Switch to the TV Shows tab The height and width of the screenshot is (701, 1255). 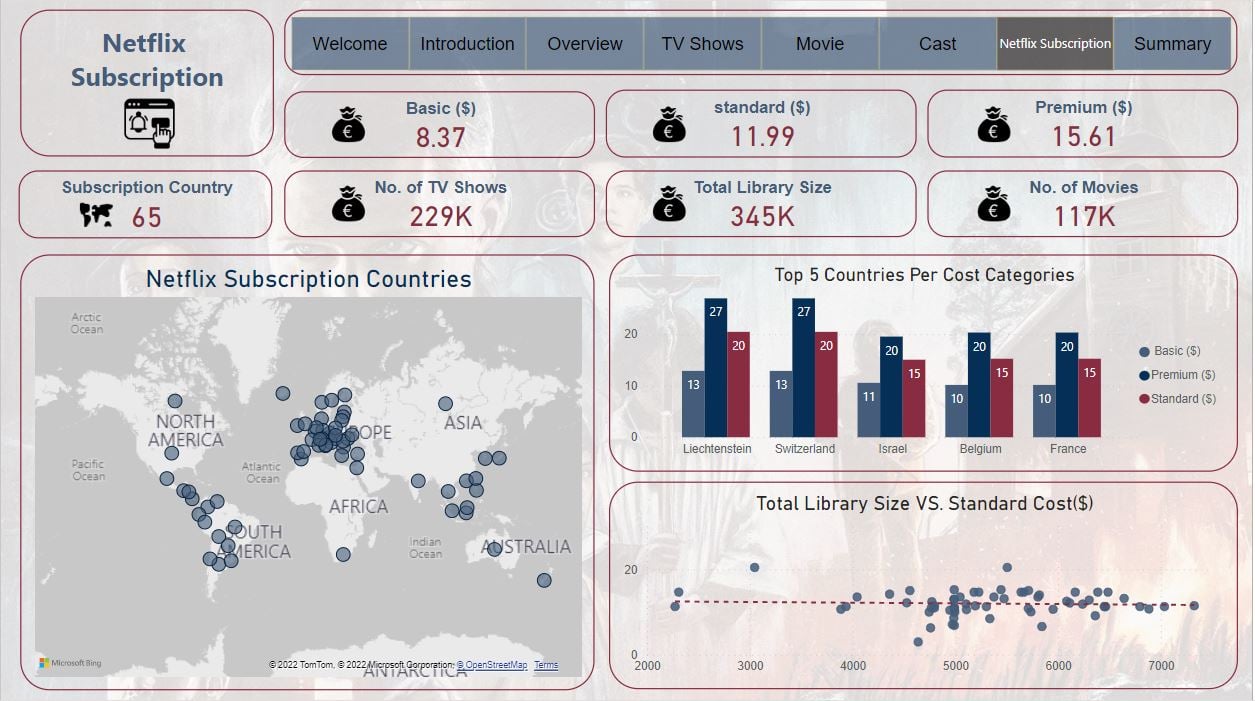702,44
